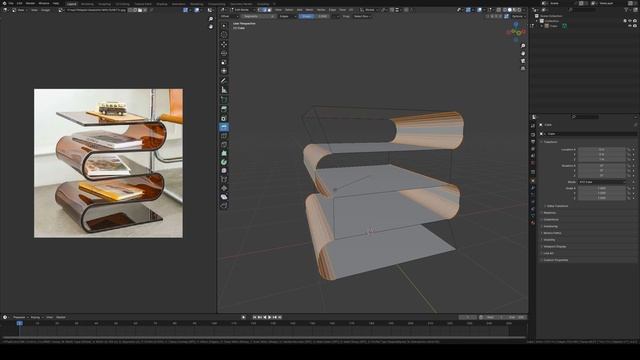Jump to the timeline end frame
Viewport: 640px width, 360px height.
click(x=280, y=317)
